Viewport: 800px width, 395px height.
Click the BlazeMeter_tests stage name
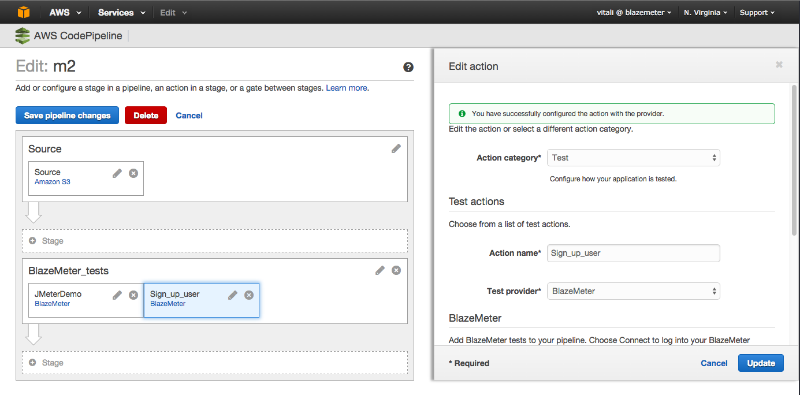click(x=68, y=271)
